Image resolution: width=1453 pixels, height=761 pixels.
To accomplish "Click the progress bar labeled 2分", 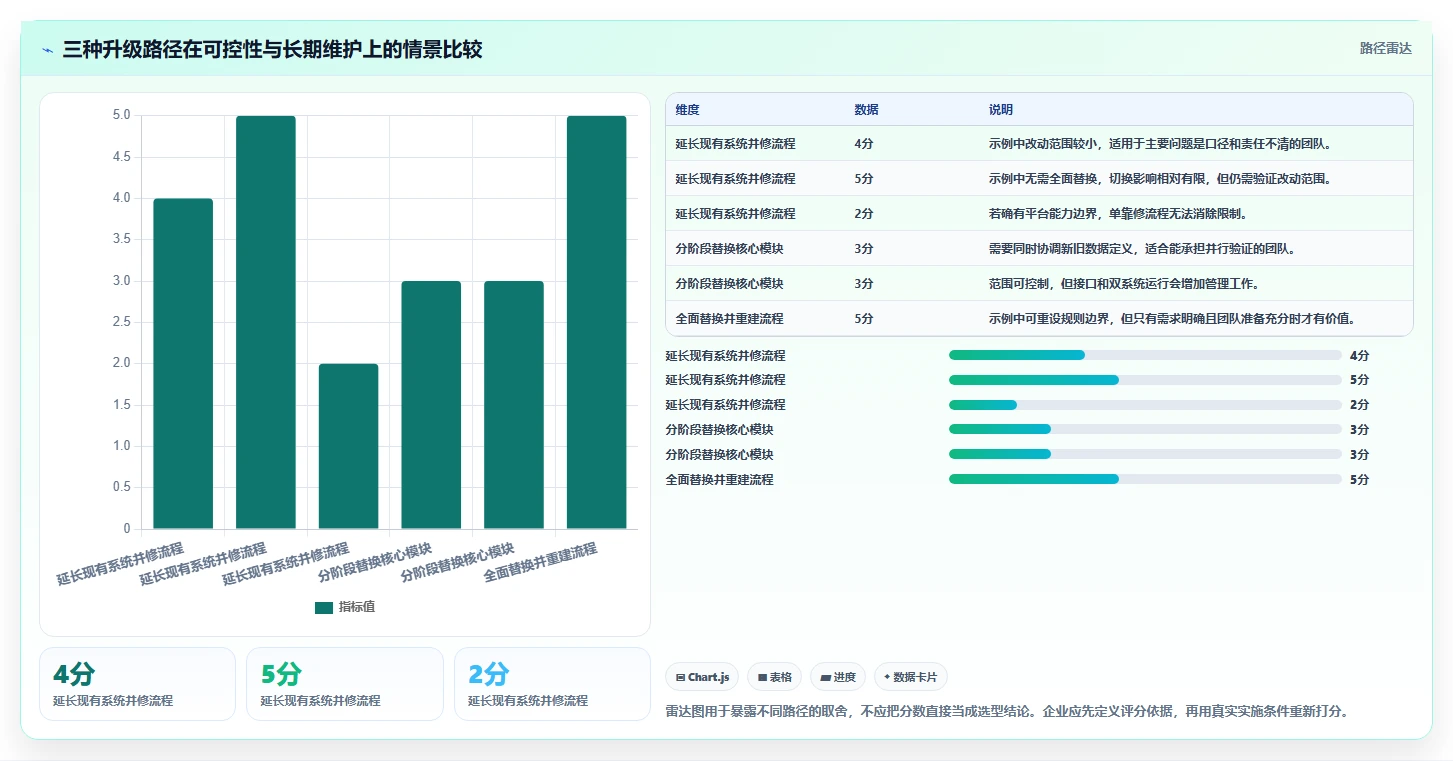I will click(1145, 405).
